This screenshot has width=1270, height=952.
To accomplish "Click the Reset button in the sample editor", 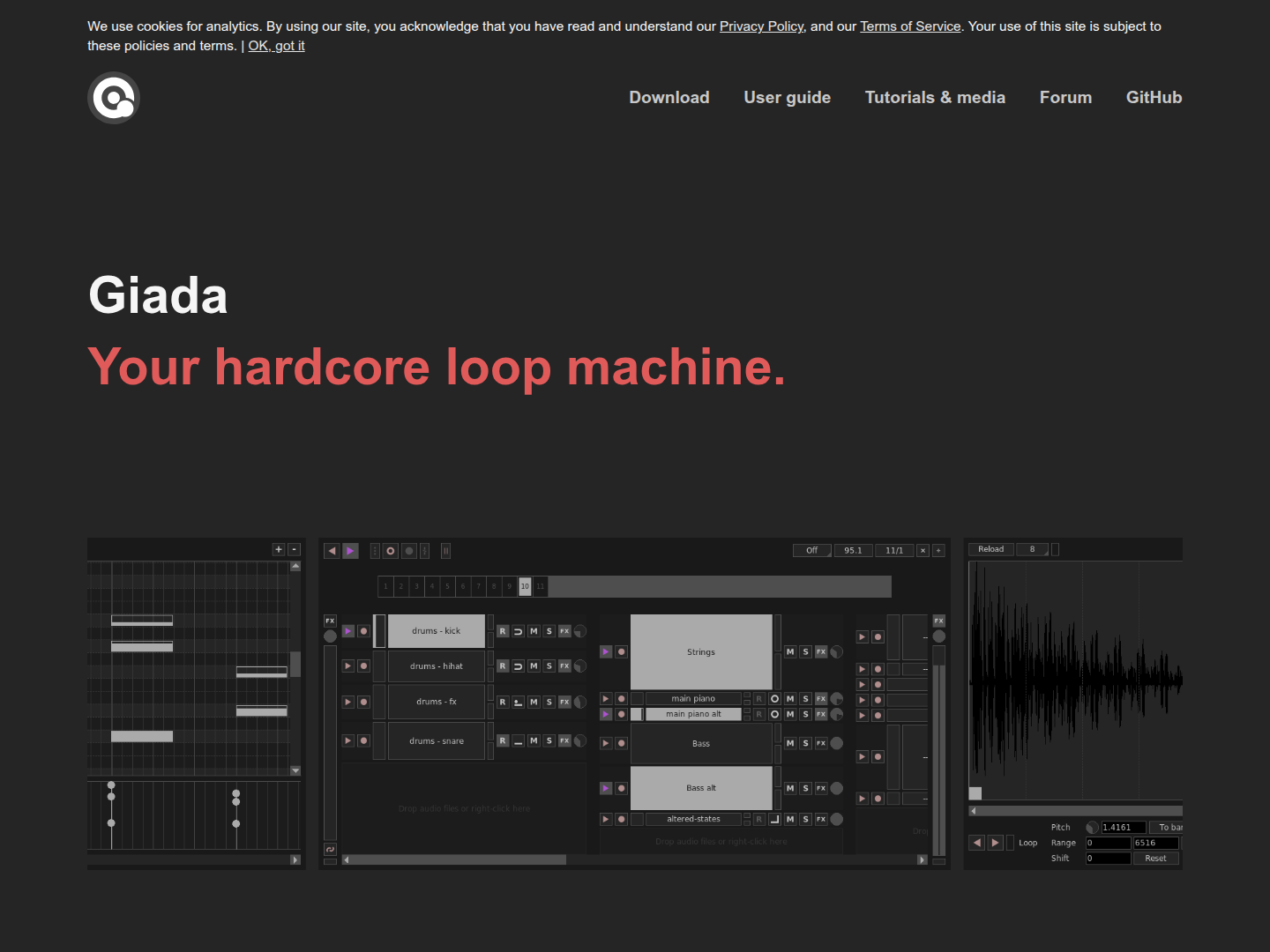I will pos(1156,859).
